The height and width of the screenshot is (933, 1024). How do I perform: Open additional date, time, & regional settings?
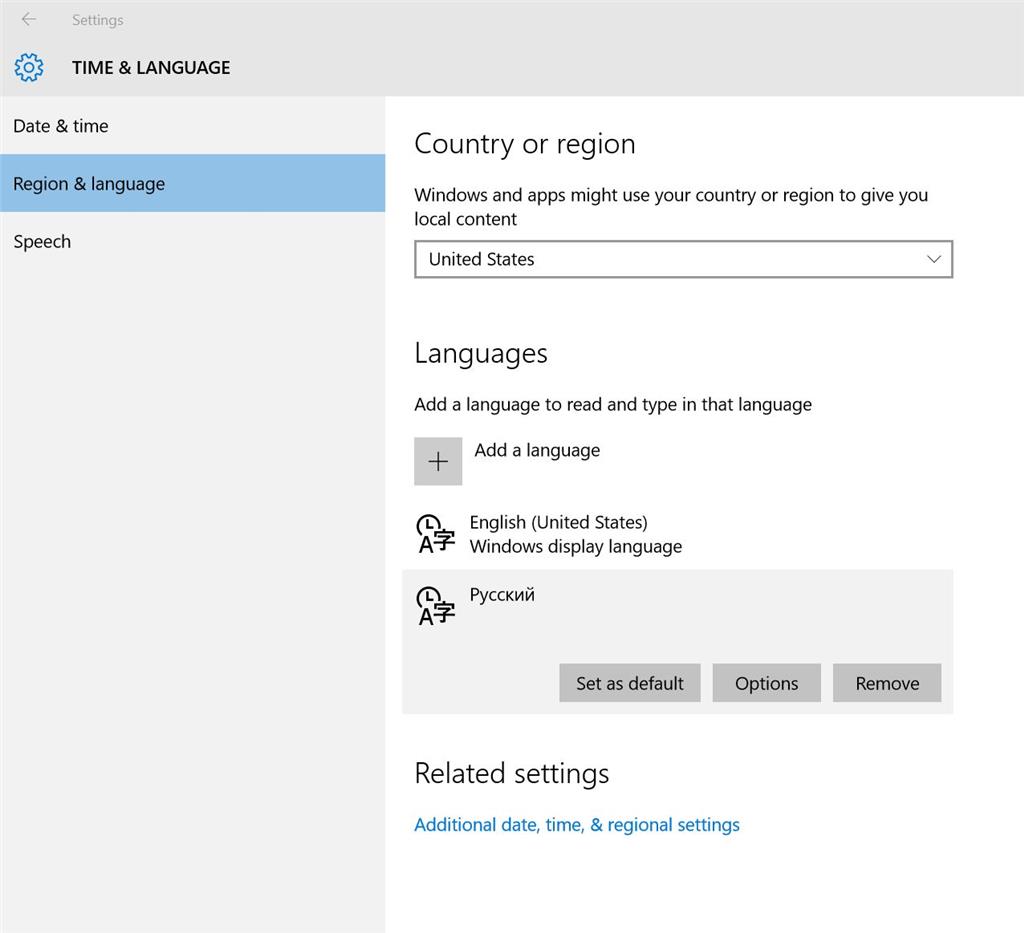point(576,824)
